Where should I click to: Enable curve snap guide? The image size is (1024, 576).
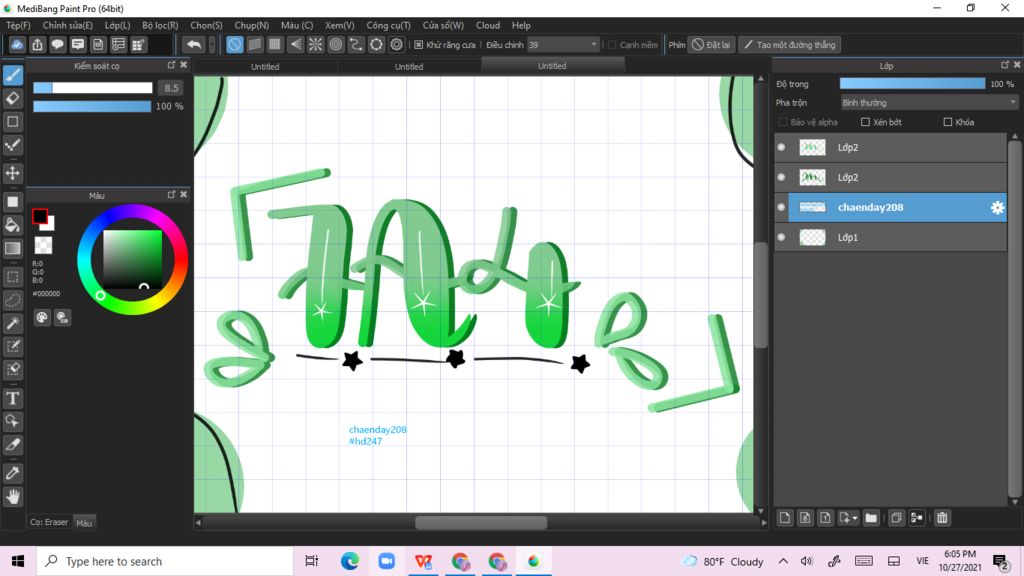point(356,44)
